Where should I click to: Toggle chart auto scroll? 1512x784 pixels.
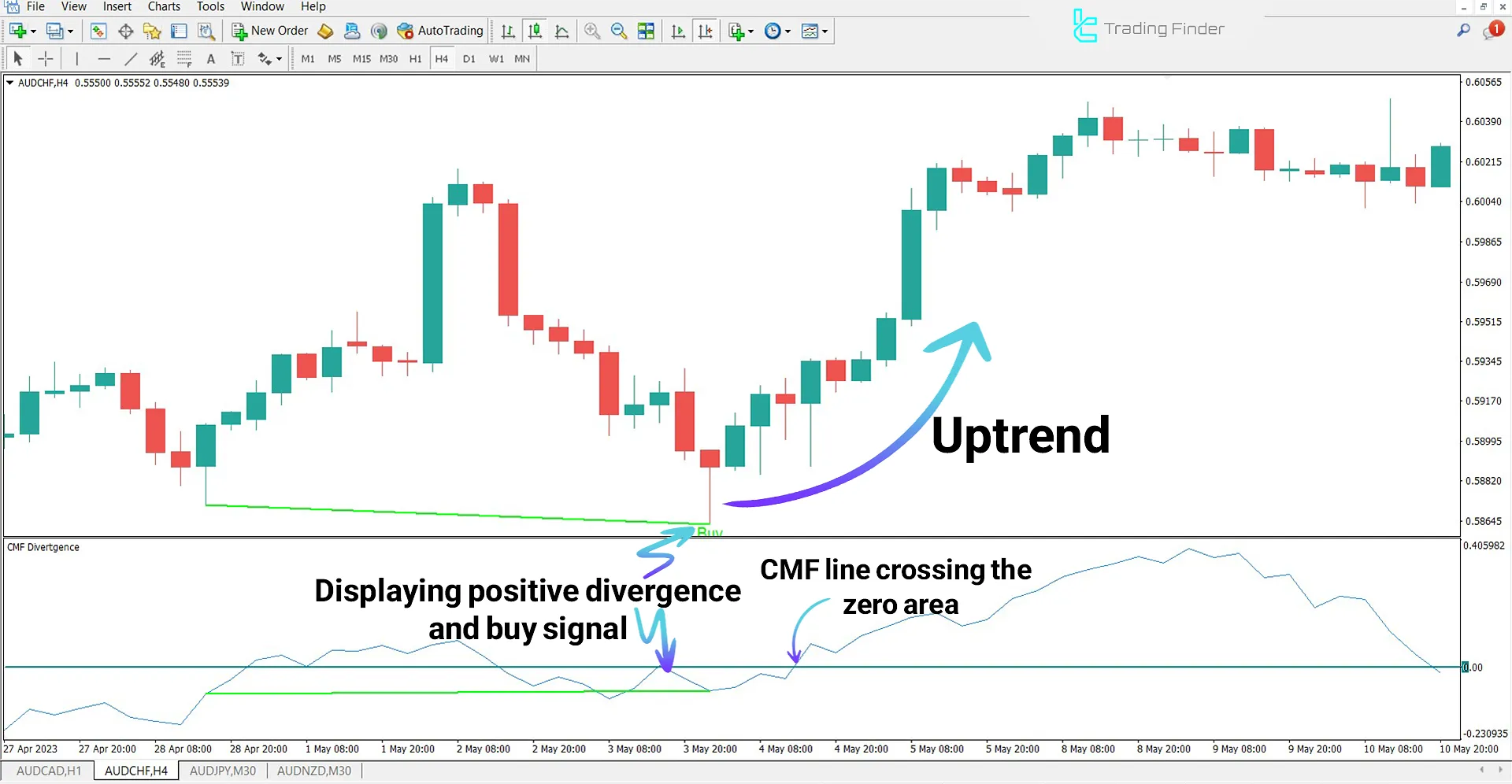tap(678, 31)
